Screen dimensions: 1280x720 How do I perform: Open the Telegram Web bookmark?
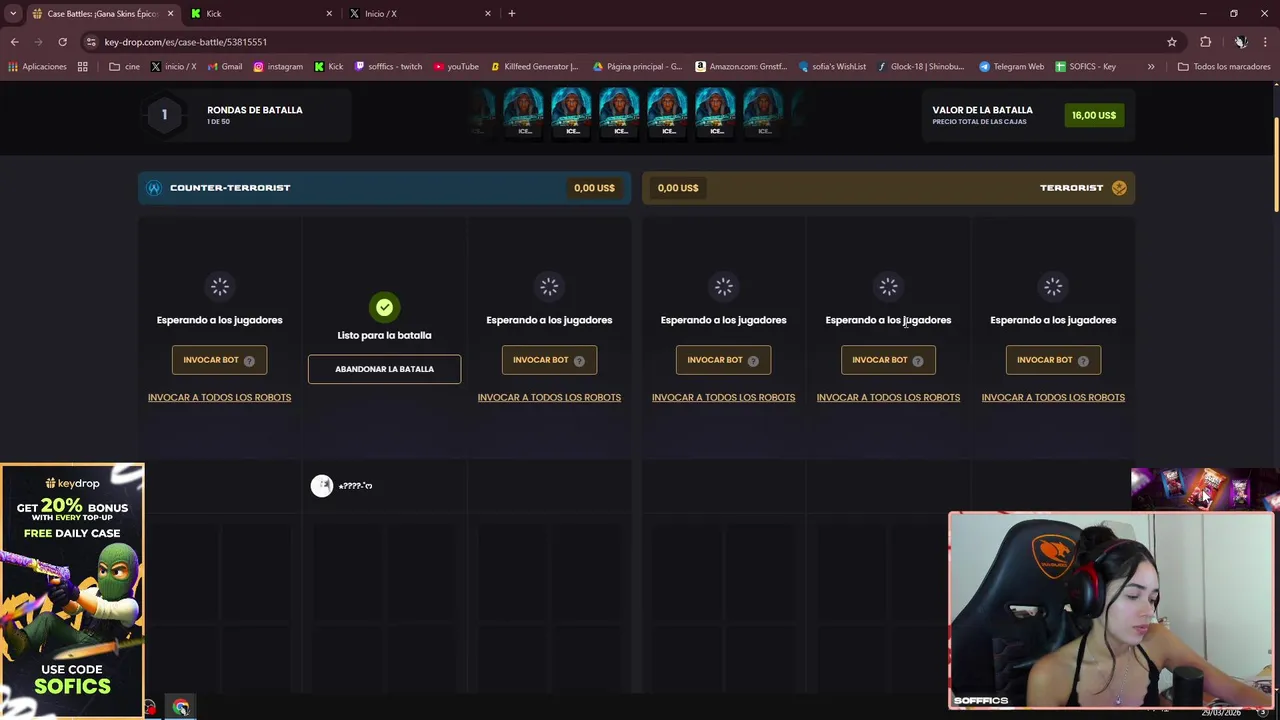click(x=1011, y=67)
